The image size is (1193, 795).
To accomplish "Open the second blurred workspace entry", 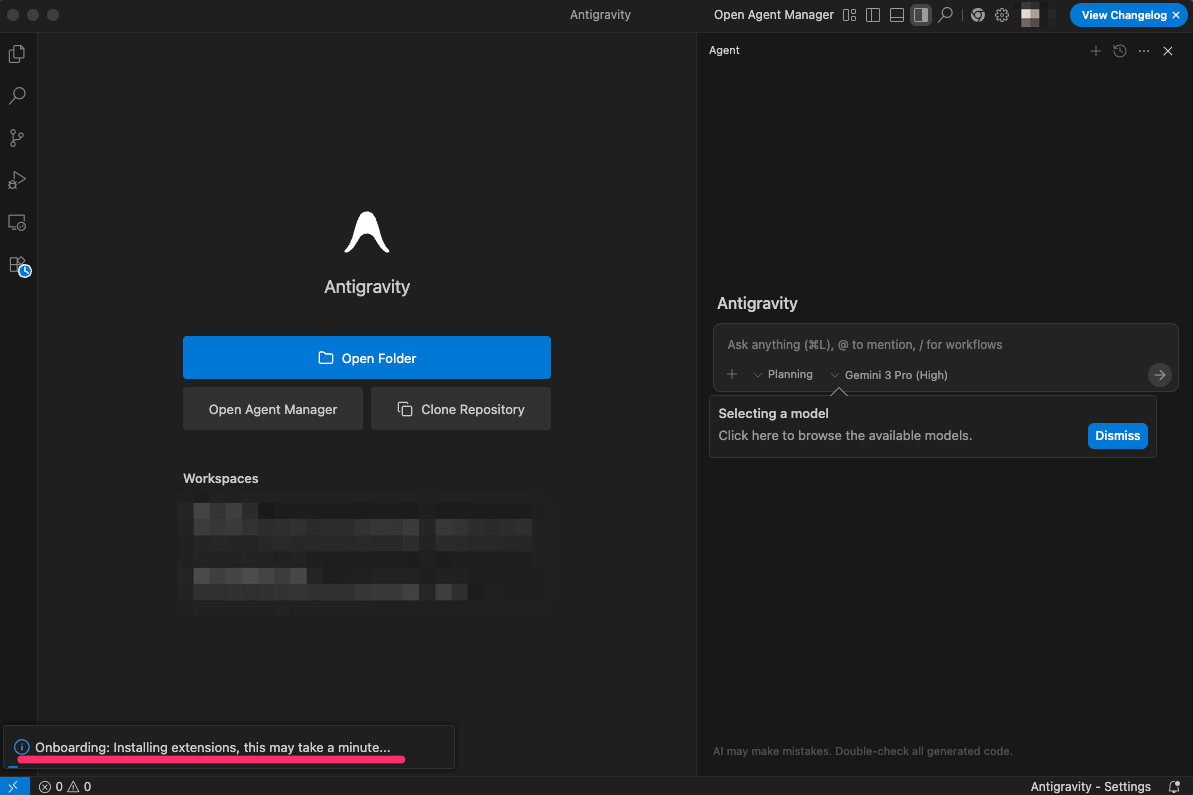I will click(x=365, y=584).
